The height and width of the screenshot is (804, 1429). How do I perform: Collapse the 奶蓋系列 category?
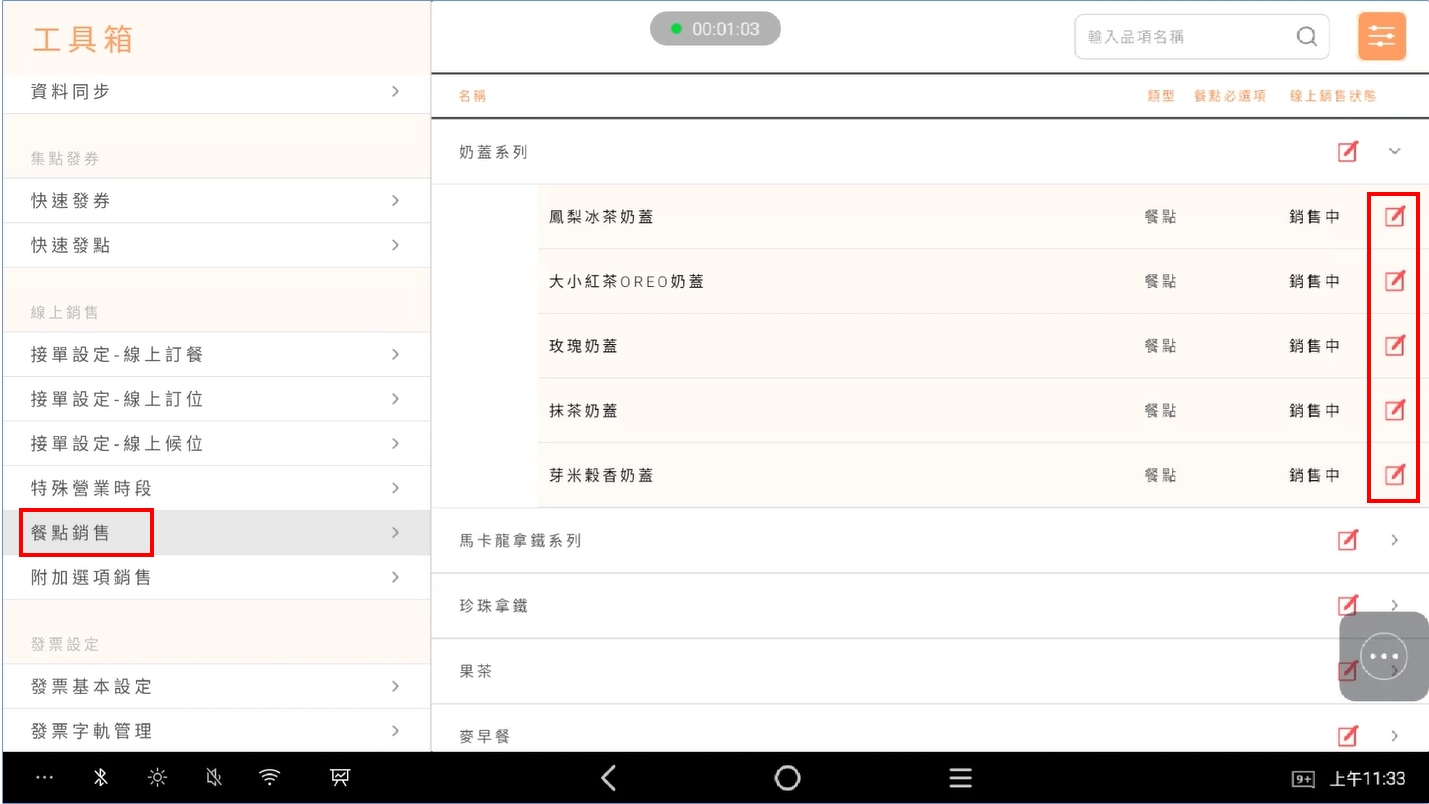point(1395,152)
